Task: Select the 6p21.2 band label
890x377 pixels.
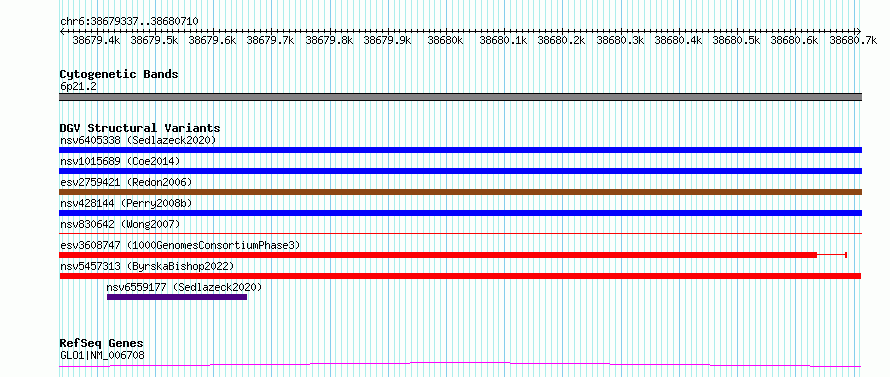Action: [x=78, y=86]
